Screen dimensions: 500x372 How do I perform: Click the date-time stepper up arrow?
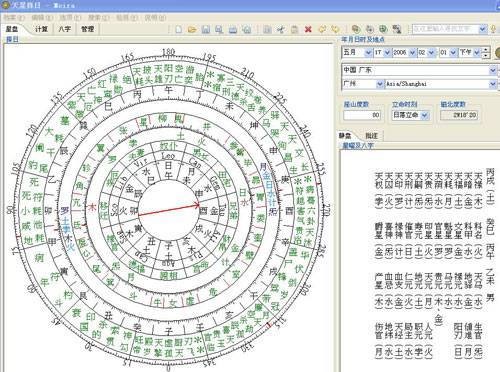tap(486, 50)
